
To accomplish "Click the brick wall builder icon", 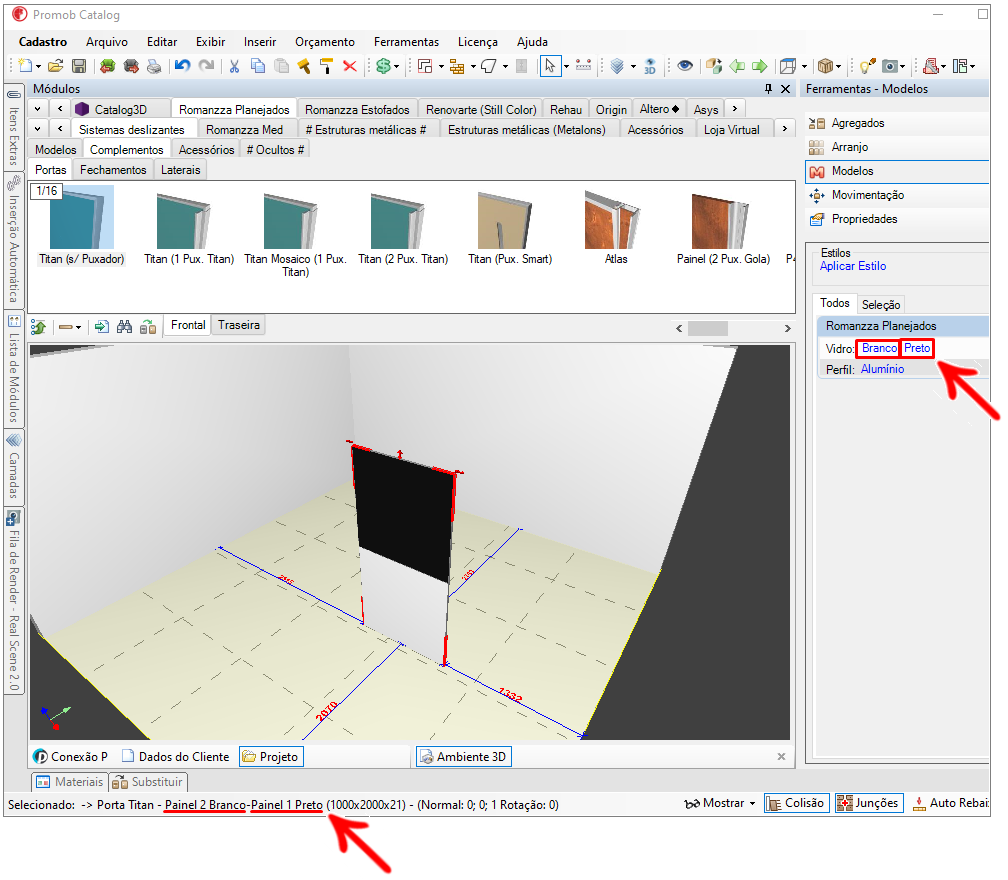I will [457, 66].
